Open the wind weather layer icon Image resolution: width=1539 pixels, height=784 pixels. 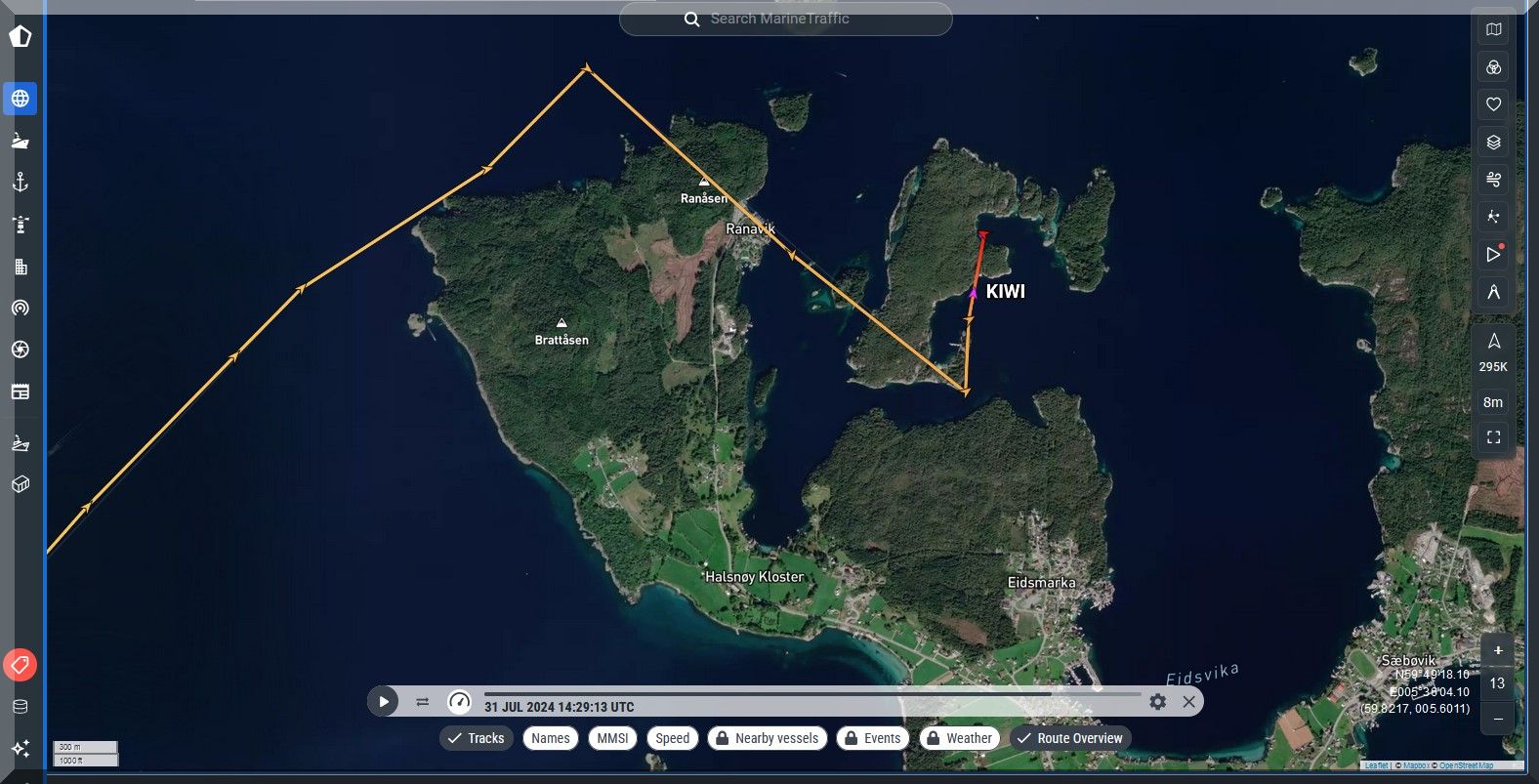[x=1493, y=180]
